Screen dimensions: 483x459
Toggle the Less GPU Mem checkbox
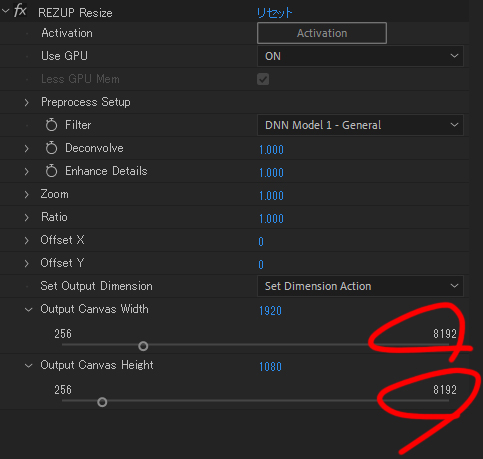(263, 79)
